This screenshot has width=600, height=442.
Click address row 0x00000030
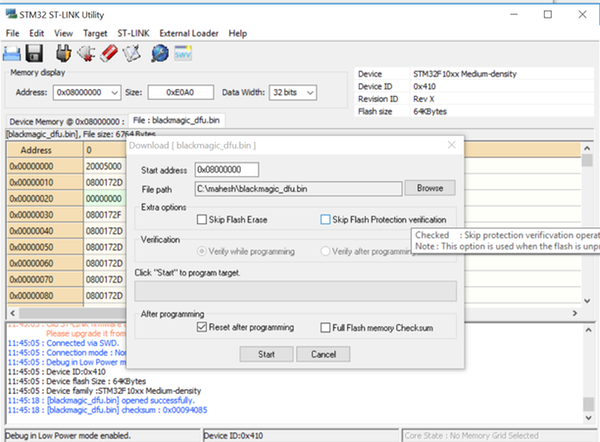(45, 215)
